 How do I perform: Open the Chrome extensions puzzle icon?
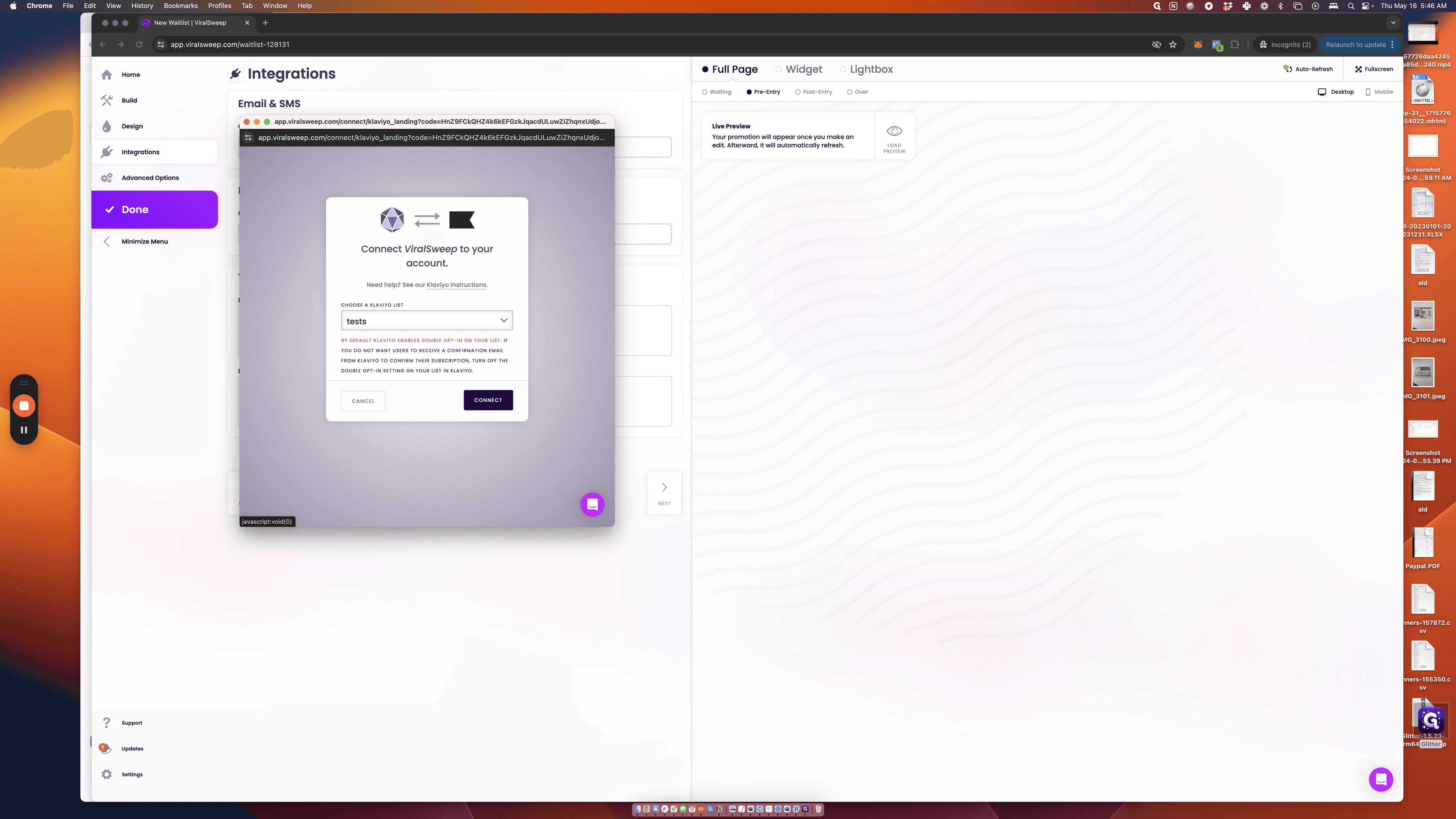point(1235,45)
